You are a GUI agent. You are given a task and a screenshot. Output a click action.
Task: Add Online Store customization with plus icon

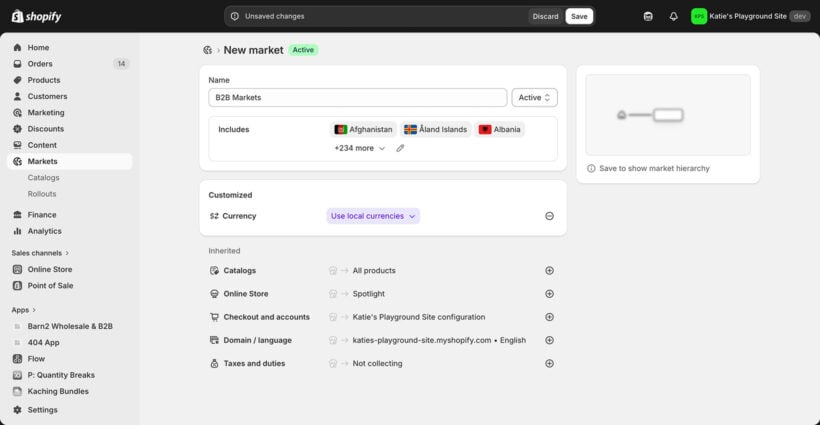(549, 294)
